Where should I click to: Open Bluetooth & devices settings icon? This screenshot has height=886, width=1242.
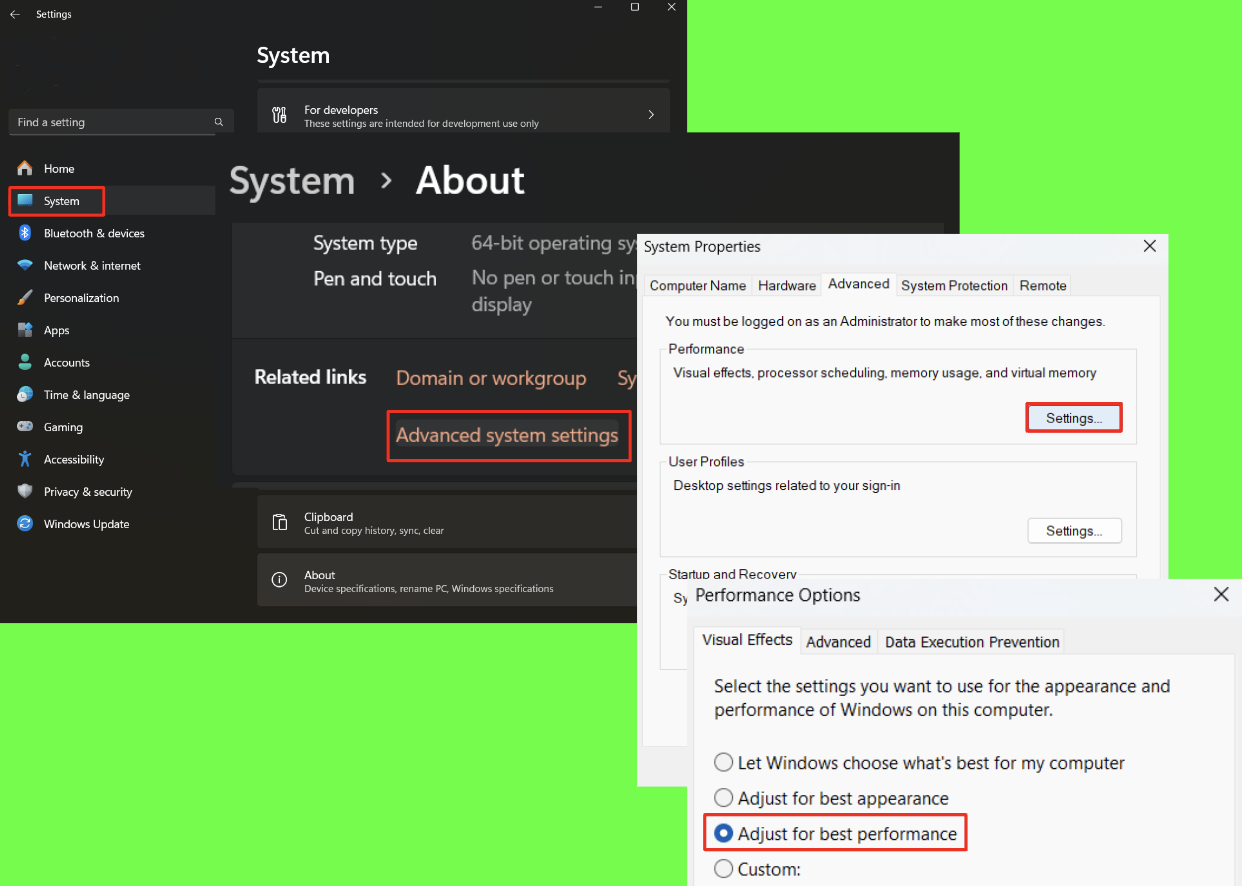point(25,233)
